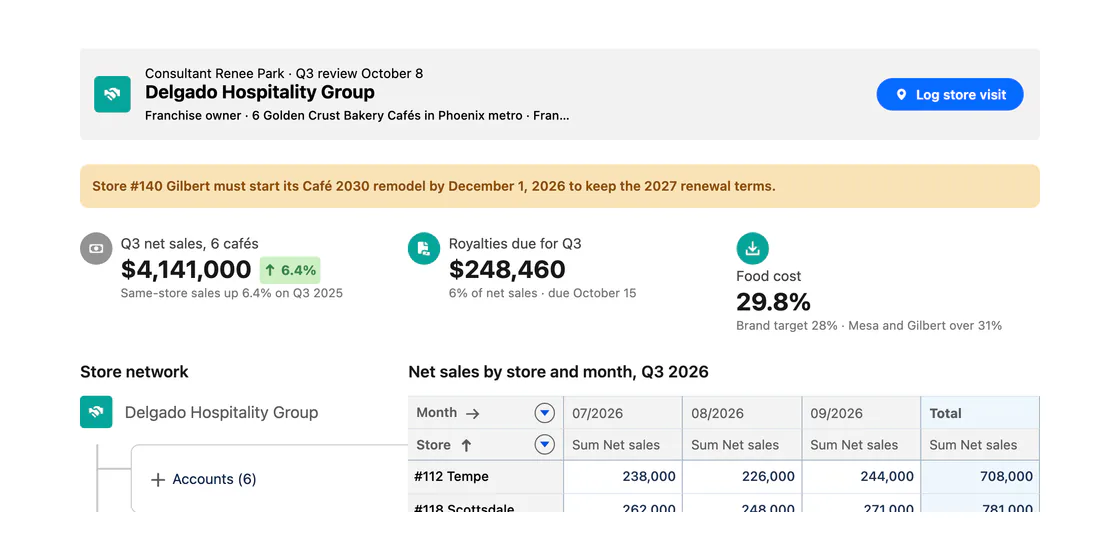This screenshot has height=560, width=1120.
Task: Click the Store #140 Gilbert remodel alert banner
Action: [x=560, y=186]
